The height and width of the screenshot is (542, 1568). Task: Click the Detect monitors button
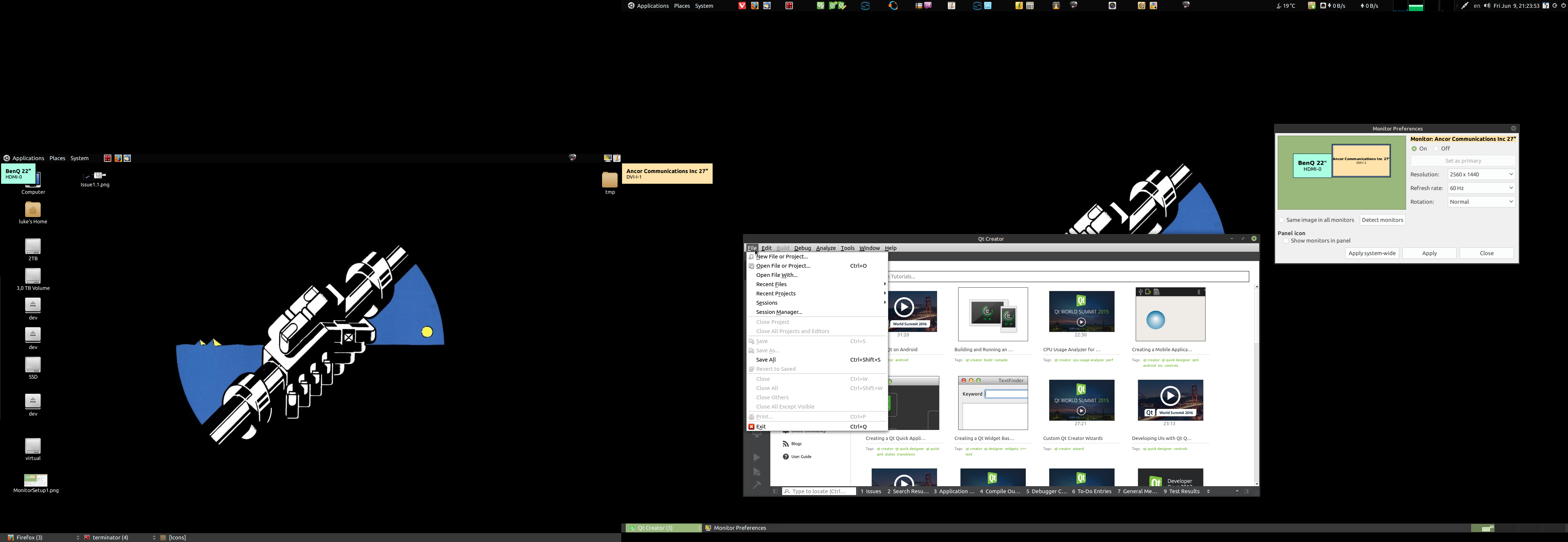click(x=1382, y=220)
